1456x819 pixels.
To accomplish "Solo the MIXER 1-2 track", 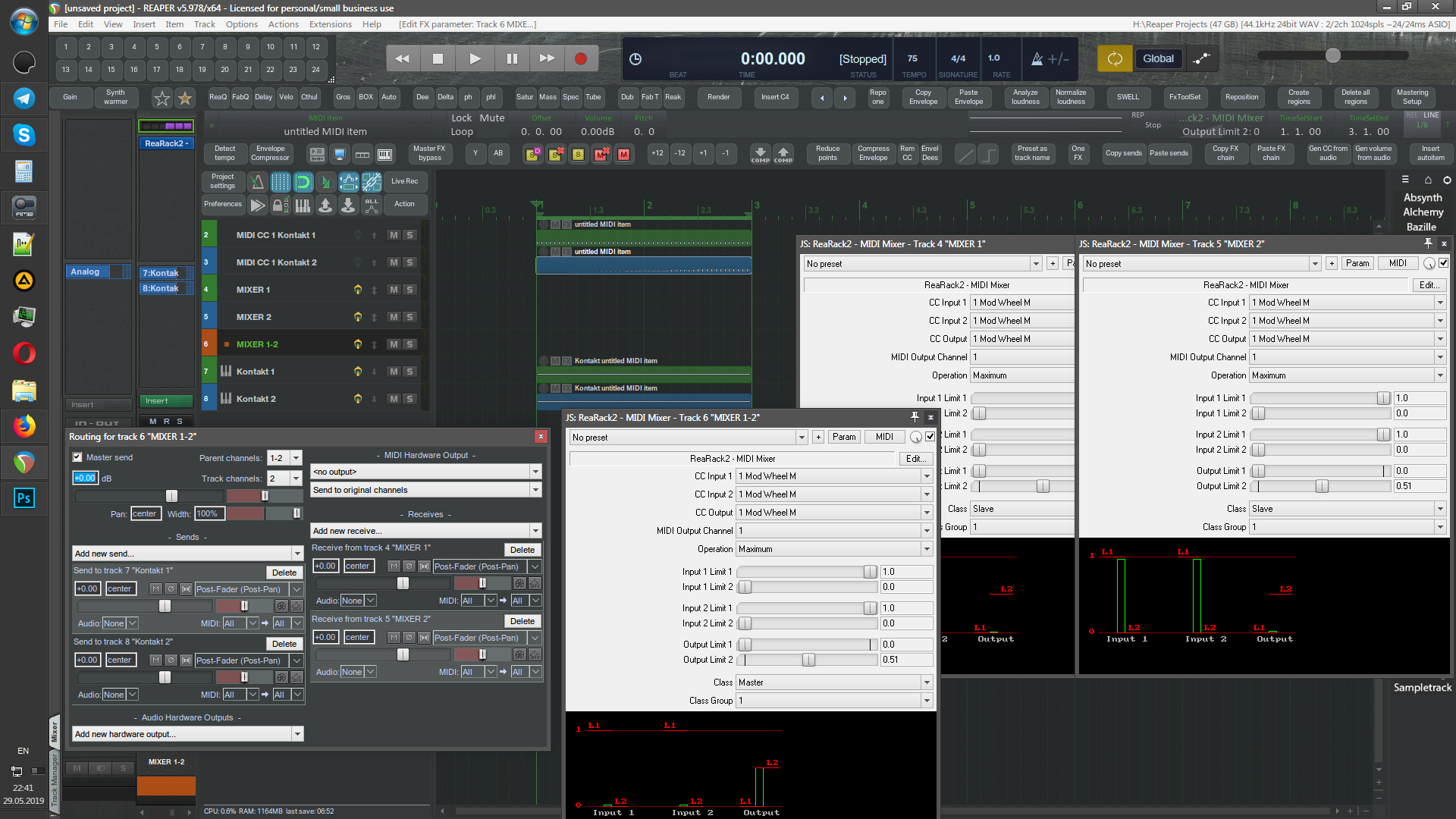I will point(409,344).
